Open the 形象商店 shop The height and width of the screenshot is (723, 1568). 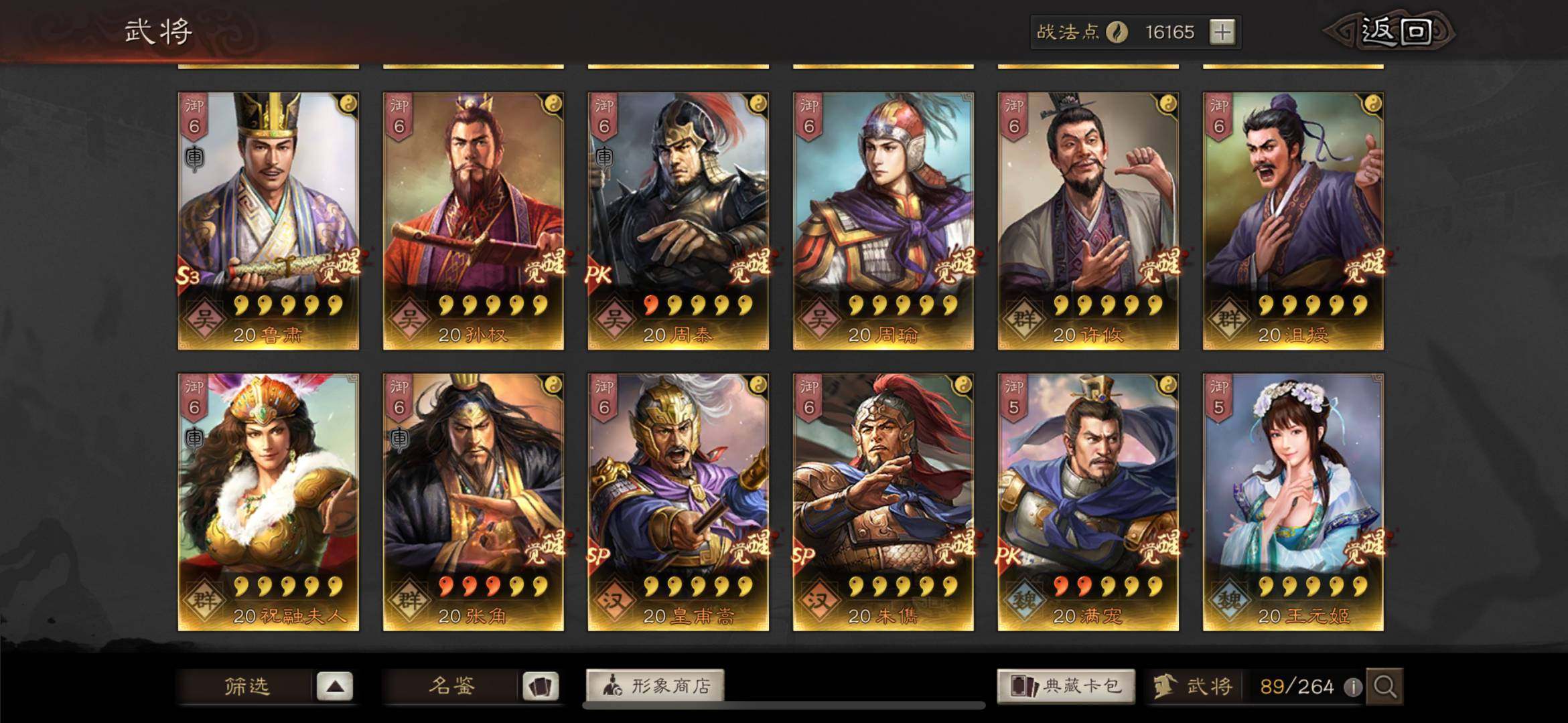[x=655, y=686]
